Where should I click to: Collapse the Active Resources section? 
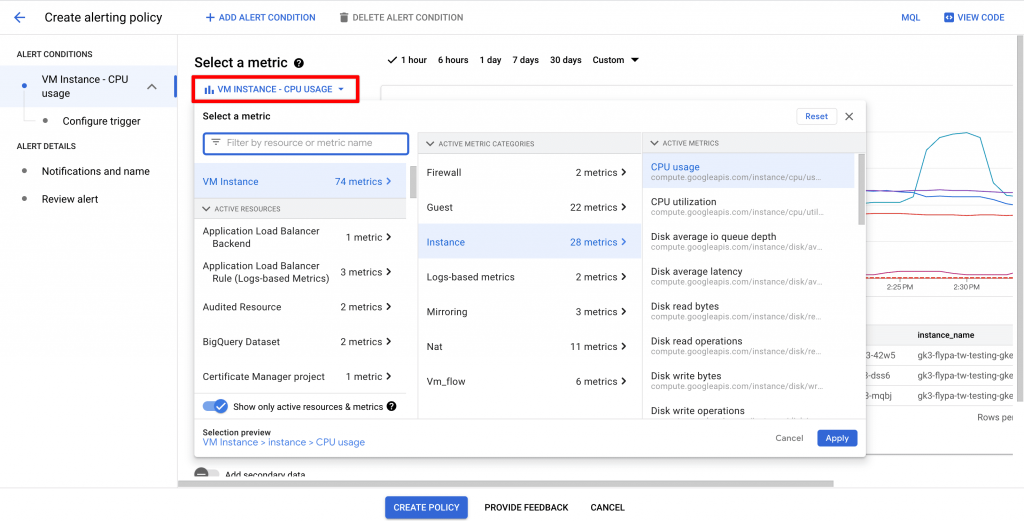206,209
